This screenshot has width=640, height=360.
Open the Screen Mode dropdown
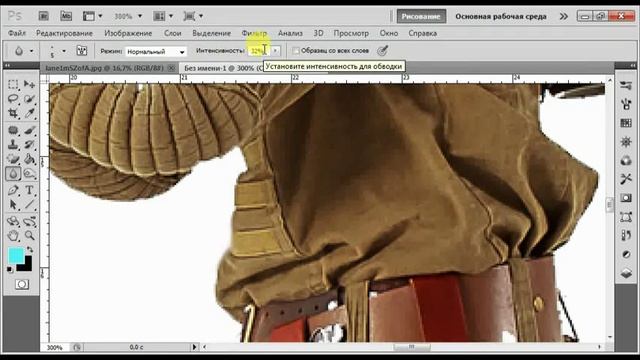pyautogui.click(x=193, y=16)
